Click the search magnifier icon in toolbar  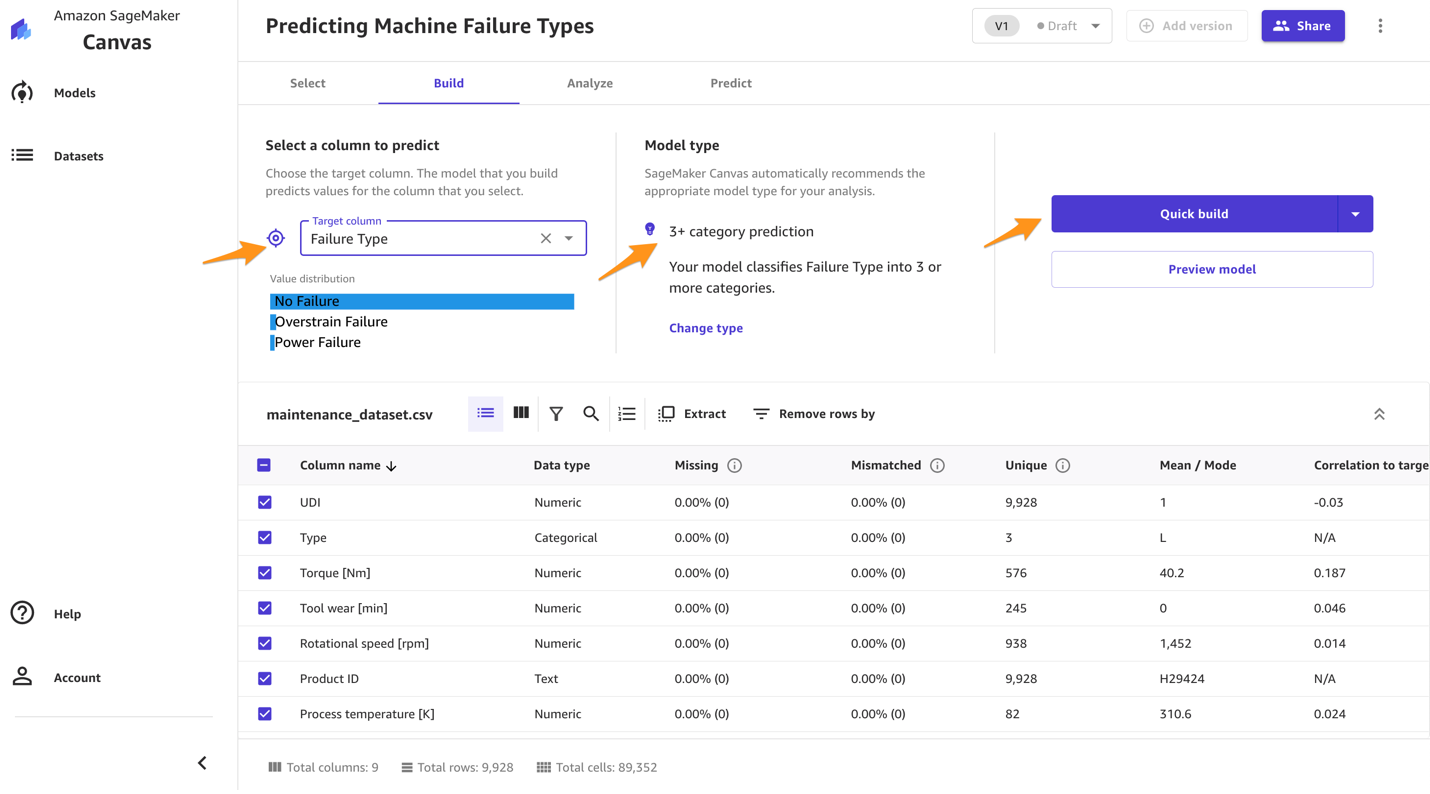point(591,414)
